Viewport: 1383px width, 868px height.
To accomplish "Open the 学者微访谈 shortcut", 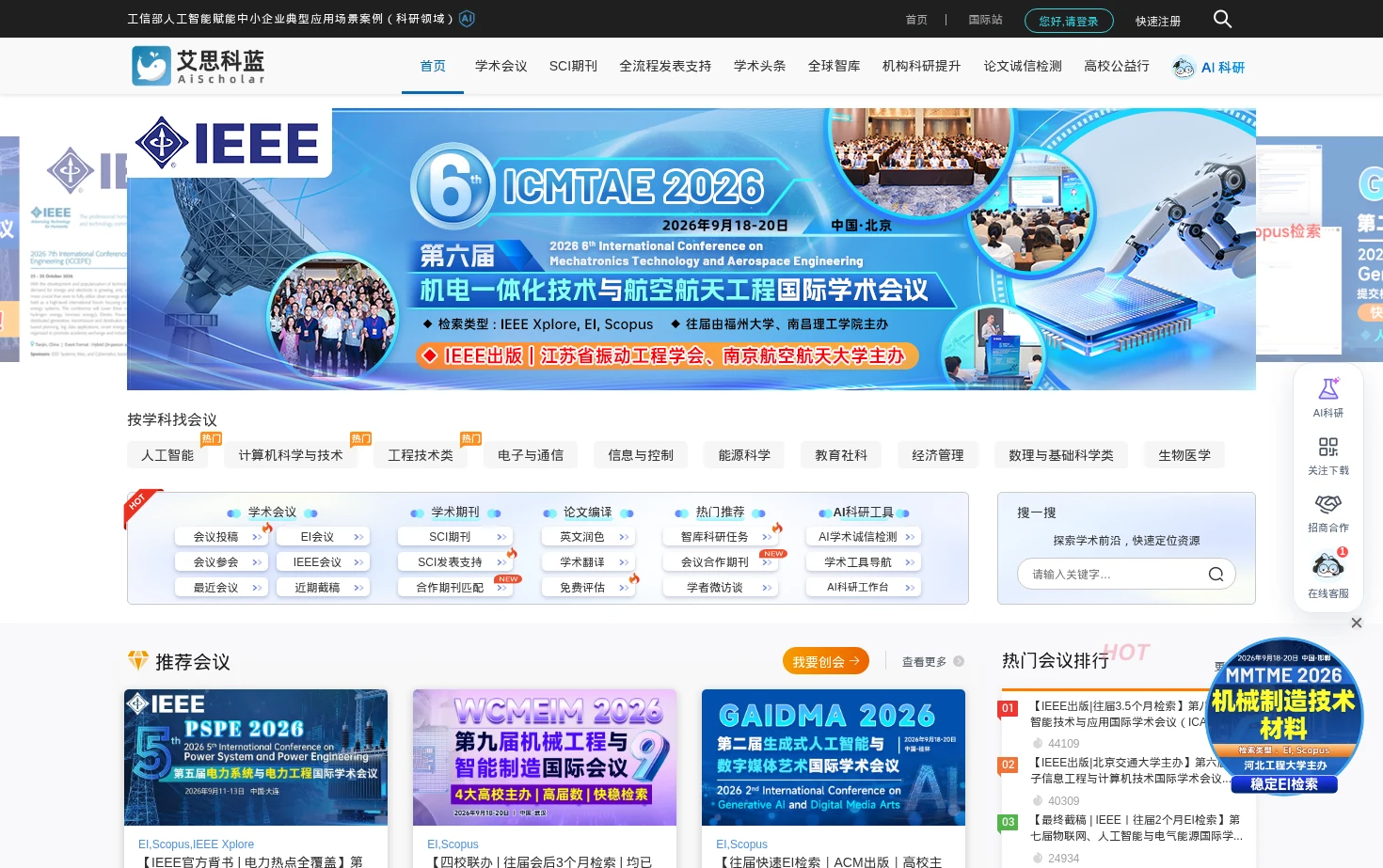I will (x=721, y=588).
